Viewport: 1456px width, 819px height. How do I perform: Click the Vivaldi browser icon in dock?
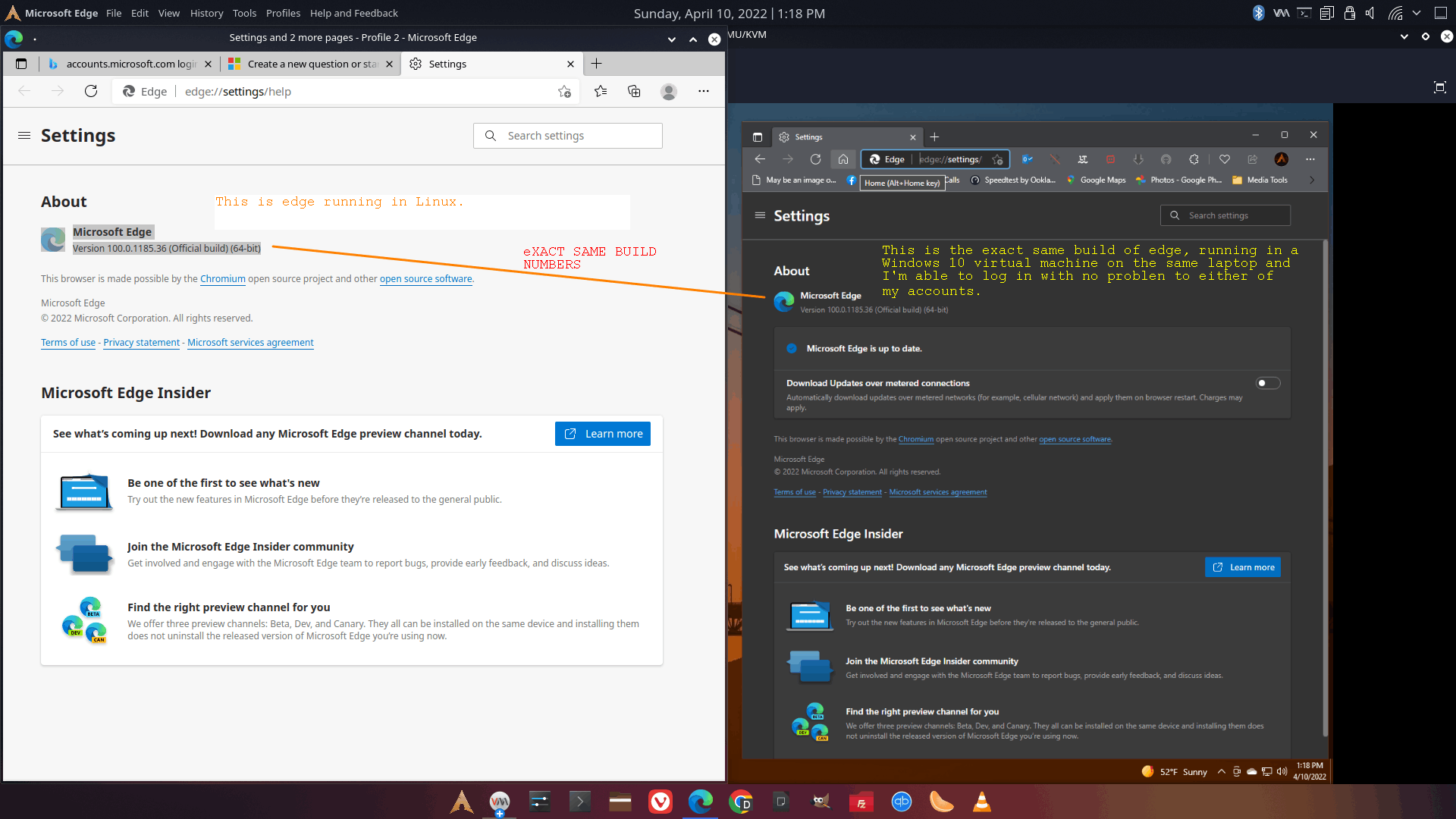pos(661,802)
